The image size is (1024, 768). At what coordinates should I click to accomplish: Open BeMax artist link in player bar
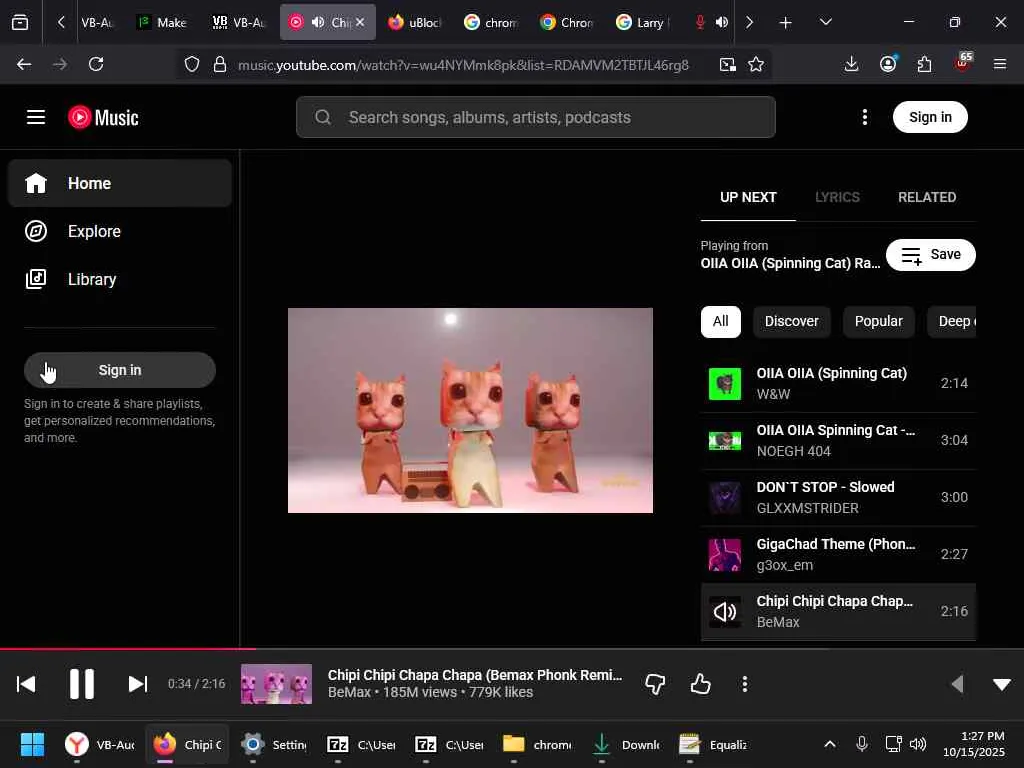click(x=349, y=692)
